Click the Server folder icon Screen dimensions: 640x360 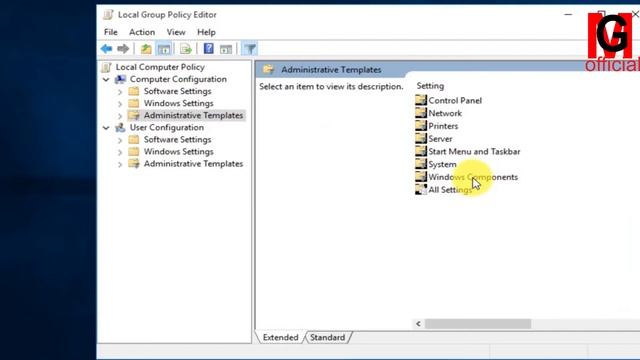click(421, 138)
